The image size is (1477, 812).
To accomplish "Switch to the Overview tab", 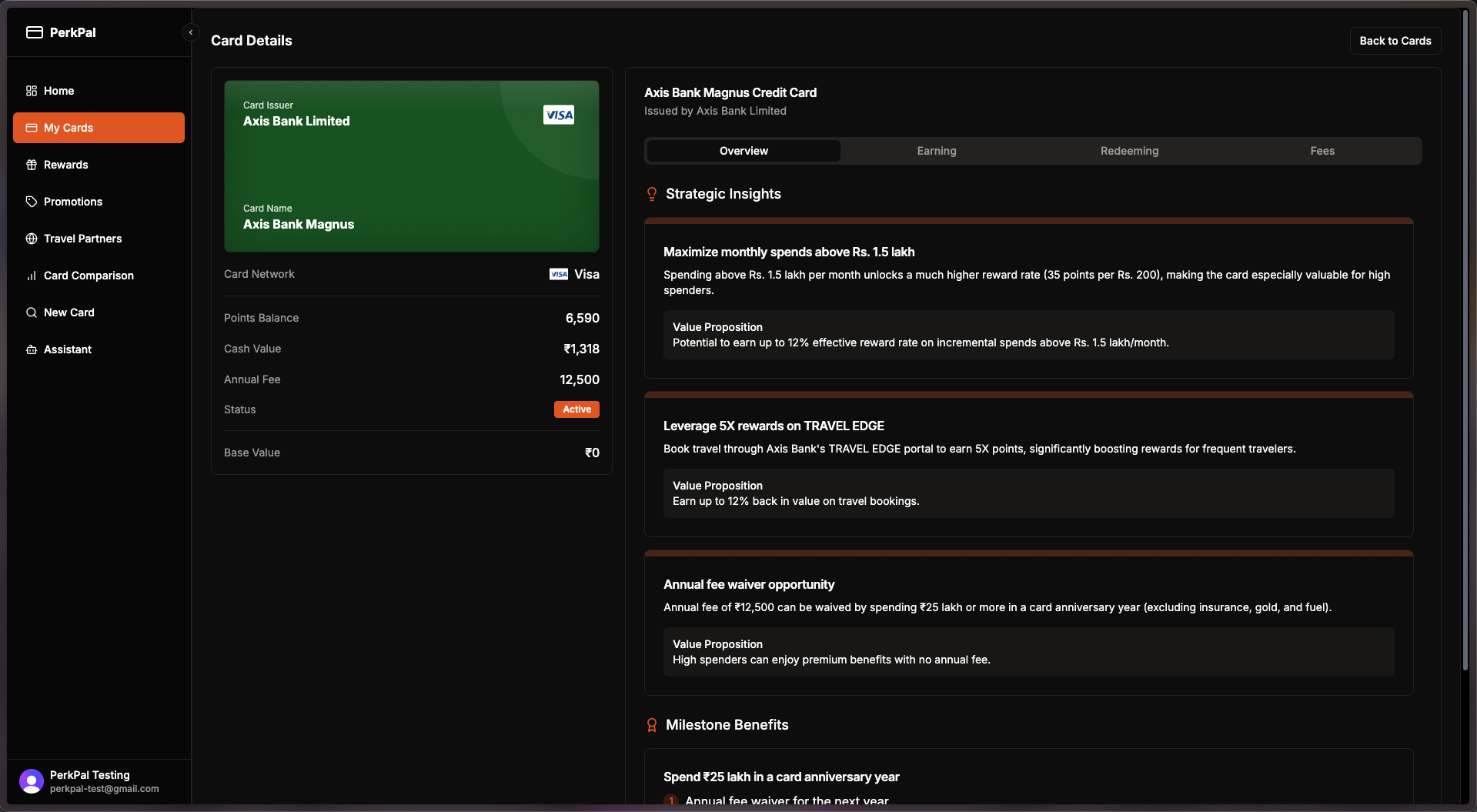I will click(x=744, y=151).
